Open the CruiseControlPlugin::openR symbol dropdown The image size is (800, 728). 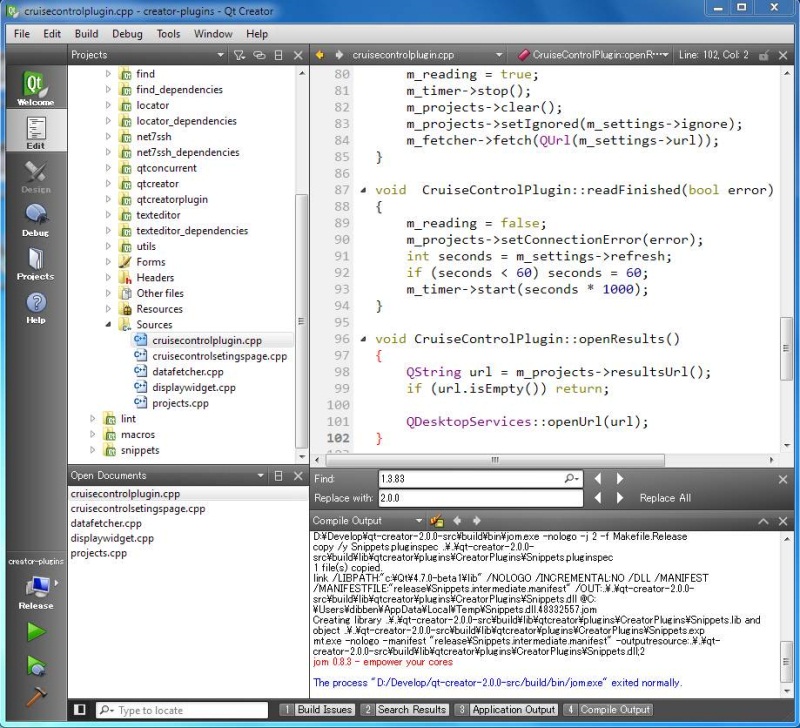tap(593, 55)
